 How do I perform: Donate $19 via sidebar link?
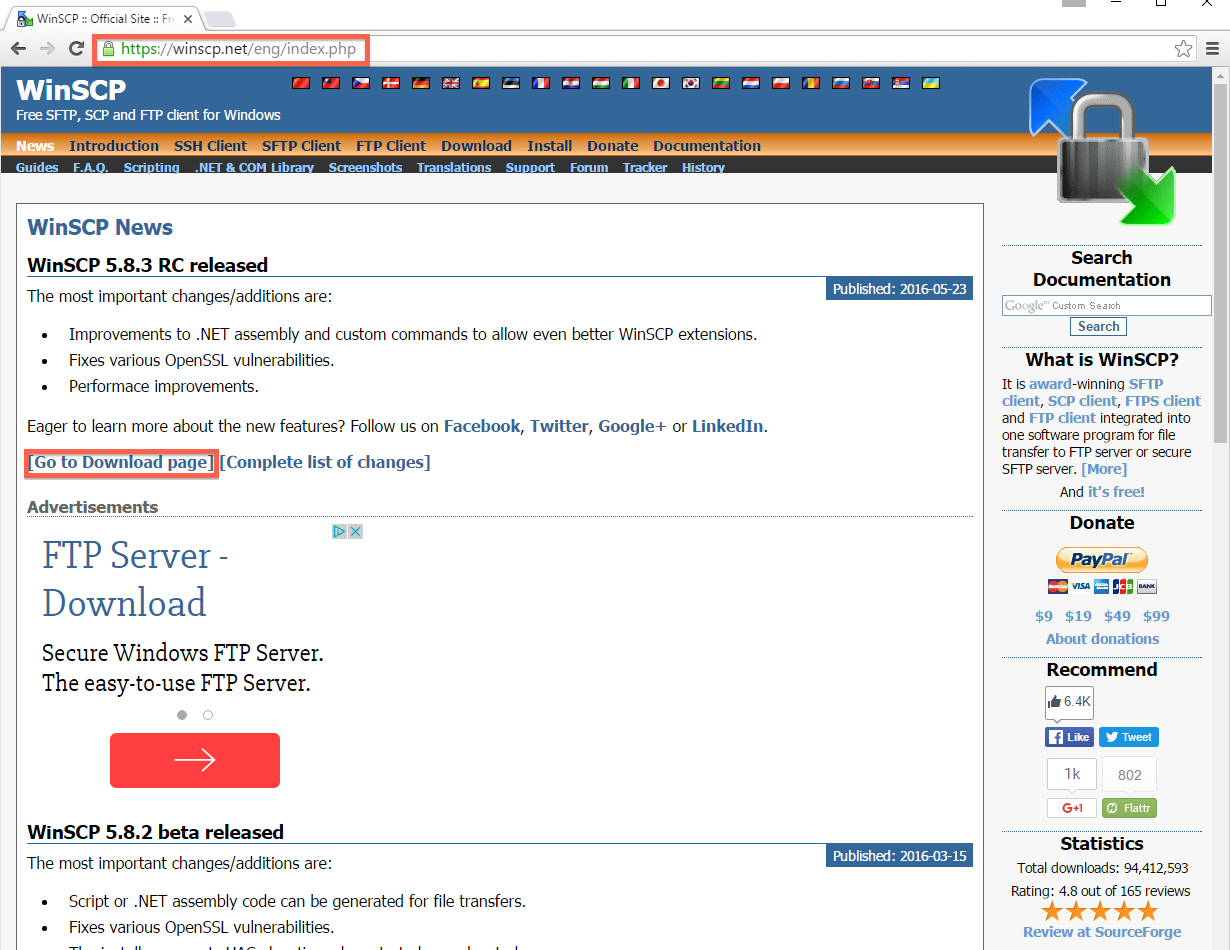[x=1078, y=616]
